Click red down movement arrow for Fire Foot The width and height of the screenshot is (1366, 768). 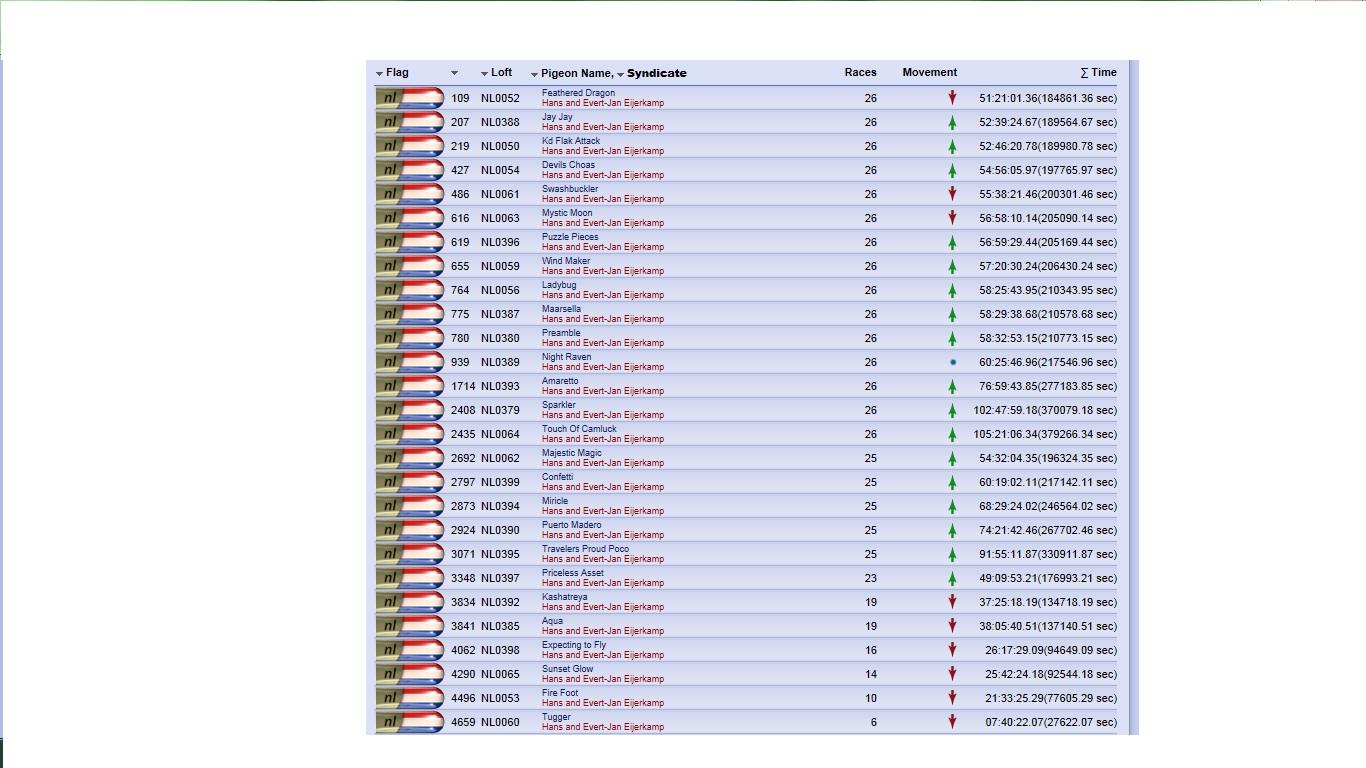point(953,698)
